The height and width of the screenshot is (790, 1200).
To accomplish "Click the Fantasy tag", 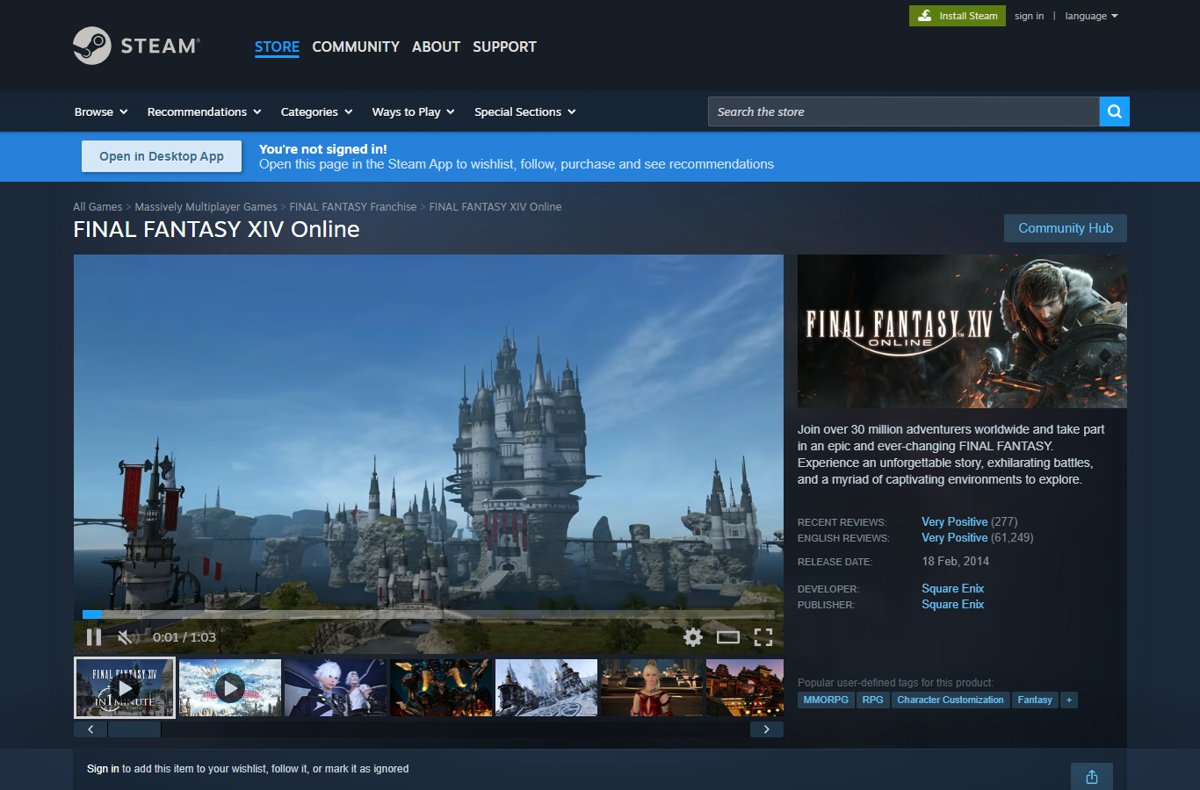I will (1035, 700).
